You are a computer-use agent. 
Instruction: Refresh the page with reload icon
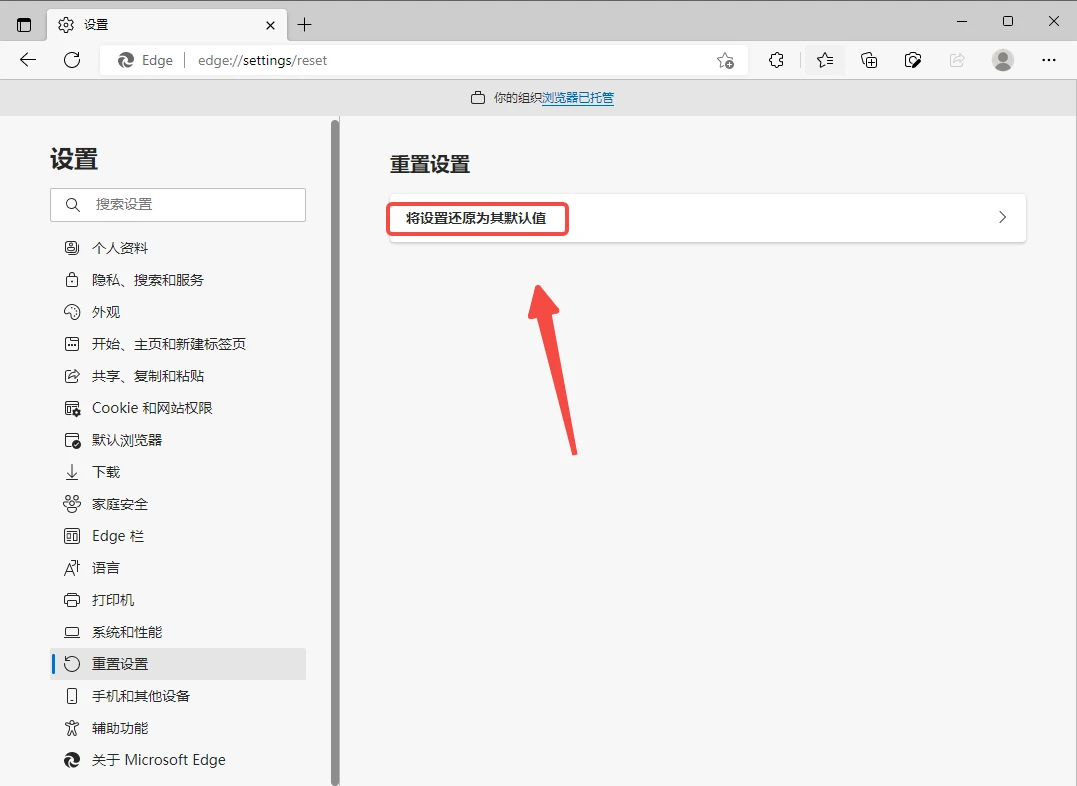(x=72, y=60)
